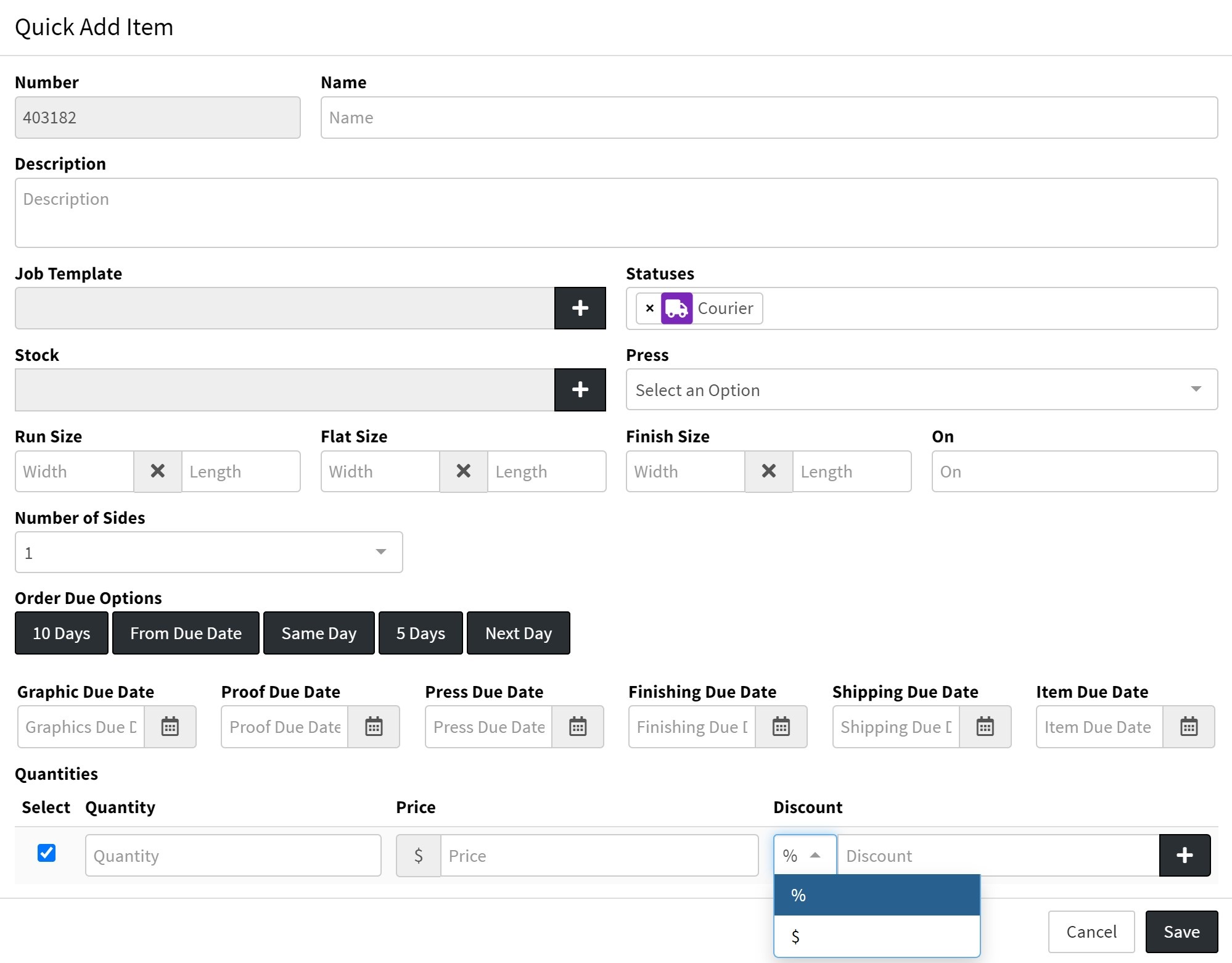This screenshot has height=963, width=1232.
Task: Click the plus icon beside Job Template
Action: tap(580, 308)
